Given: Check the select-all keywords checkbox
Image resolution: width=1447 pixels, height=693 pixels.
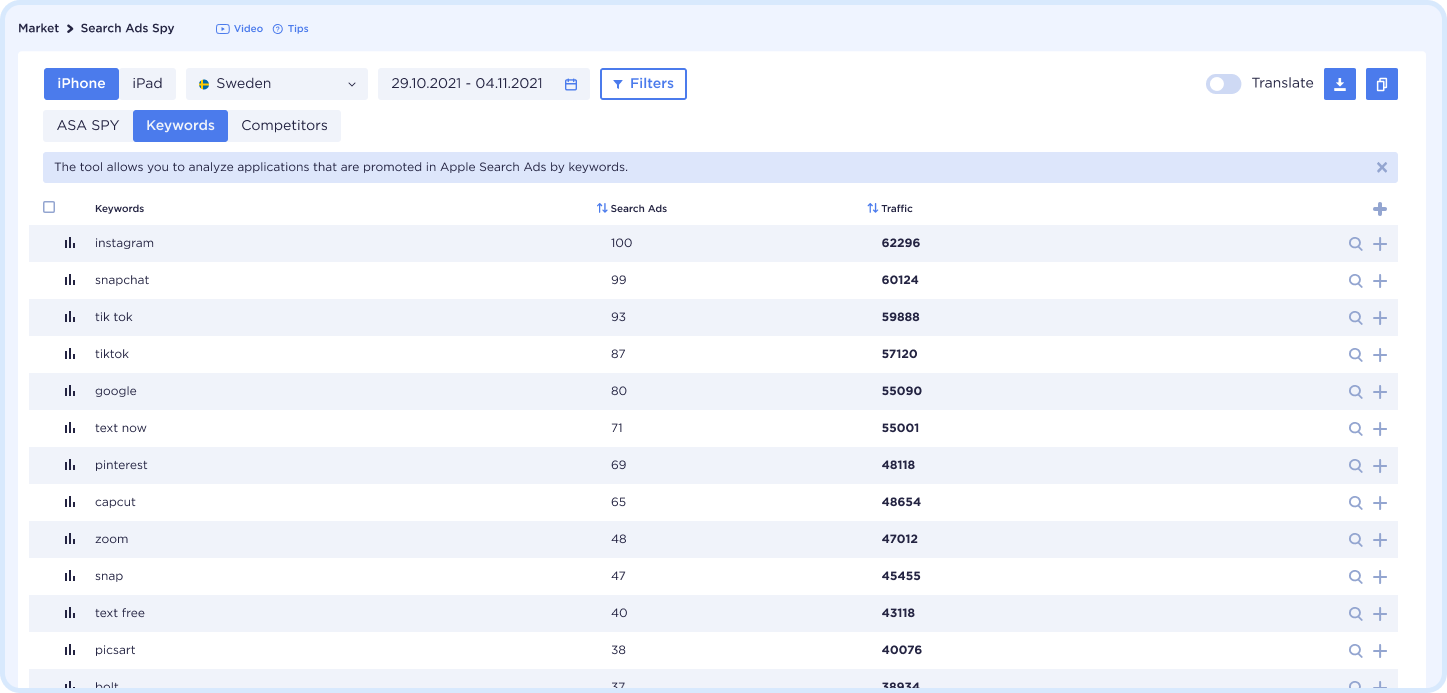Looking at the screenshot, I should tap(49, 208).
